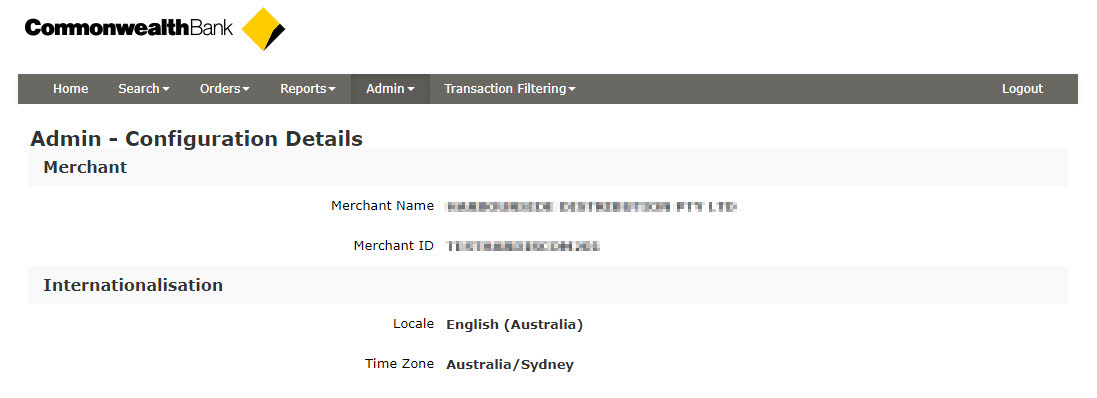The width and height of the screenshot is (1097, 398).
Task: Open Transaction Filtering menu
Action: point(509,89)
